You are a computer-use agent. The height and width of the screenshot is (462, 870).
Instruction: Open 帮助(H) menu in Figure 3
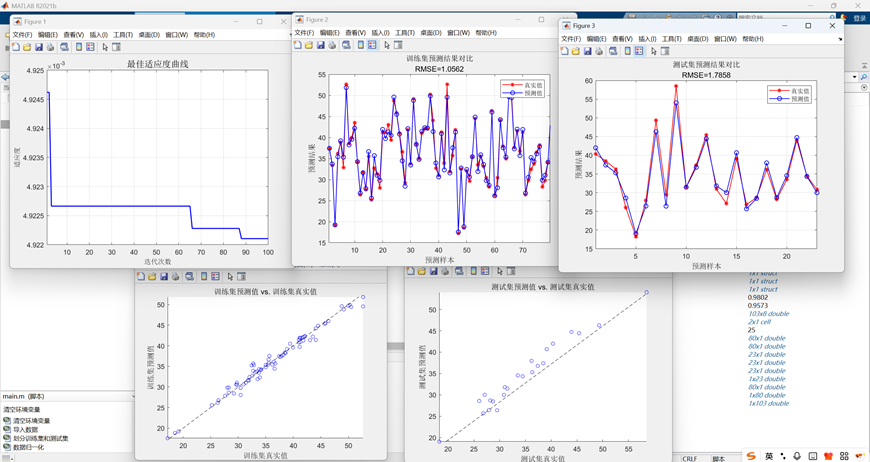coord(752,39)
